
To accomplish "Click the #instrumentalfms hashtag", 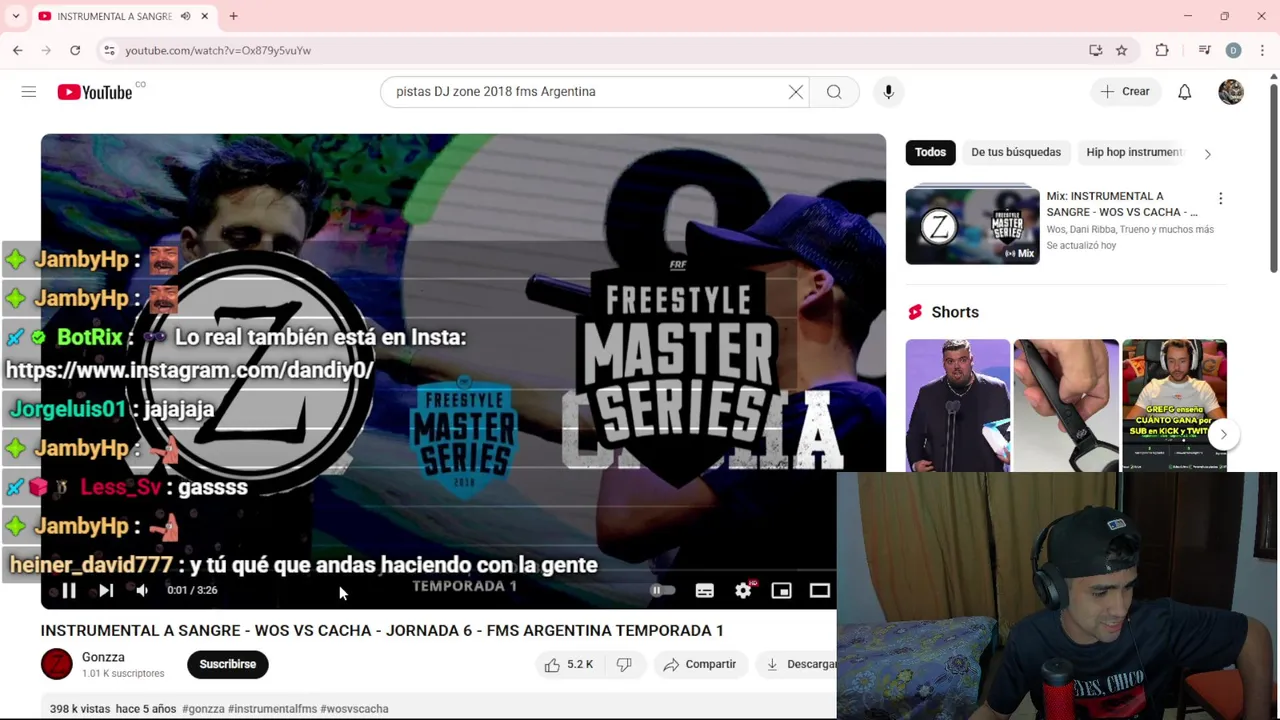I will coord(272,709).
